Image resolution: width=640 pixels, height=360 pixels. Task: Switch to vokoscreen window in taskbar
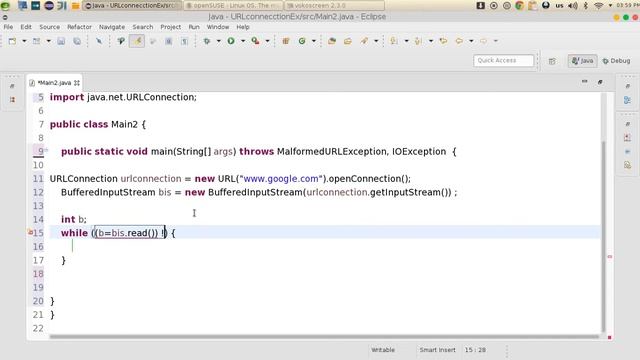(334, 6)
